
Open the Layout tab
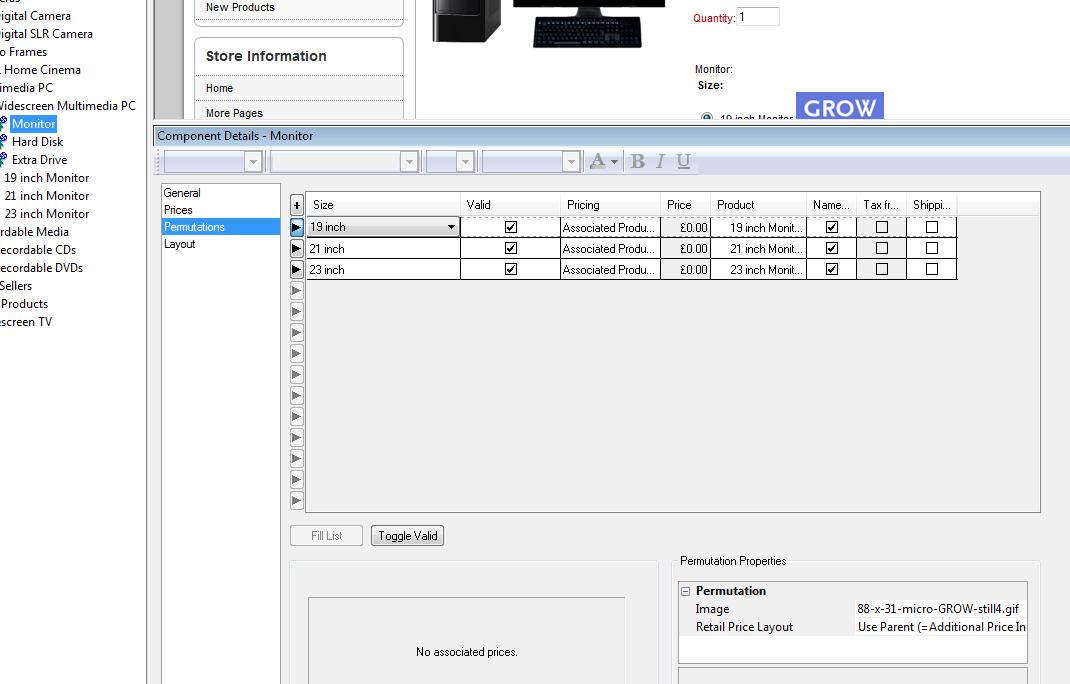pos(180,244)
